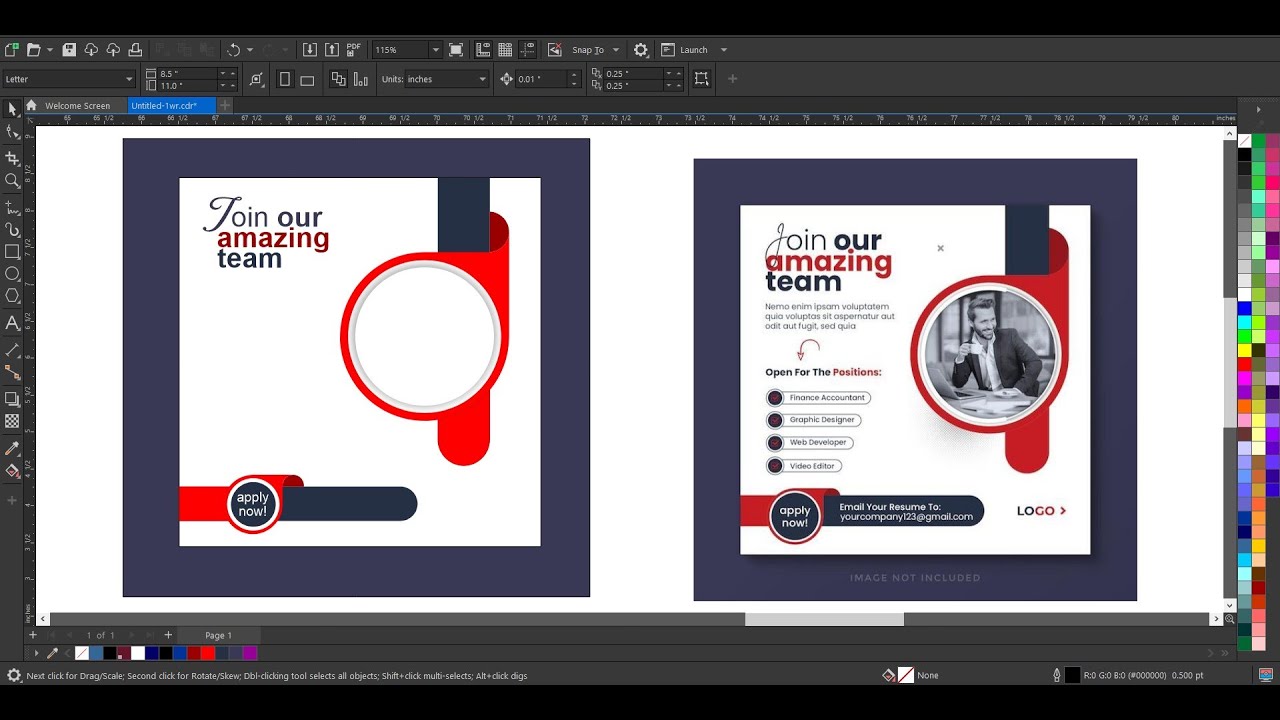Screen dimensions: 1280x720
Task: Select the Ellipse tool
Action: [12, 273]
